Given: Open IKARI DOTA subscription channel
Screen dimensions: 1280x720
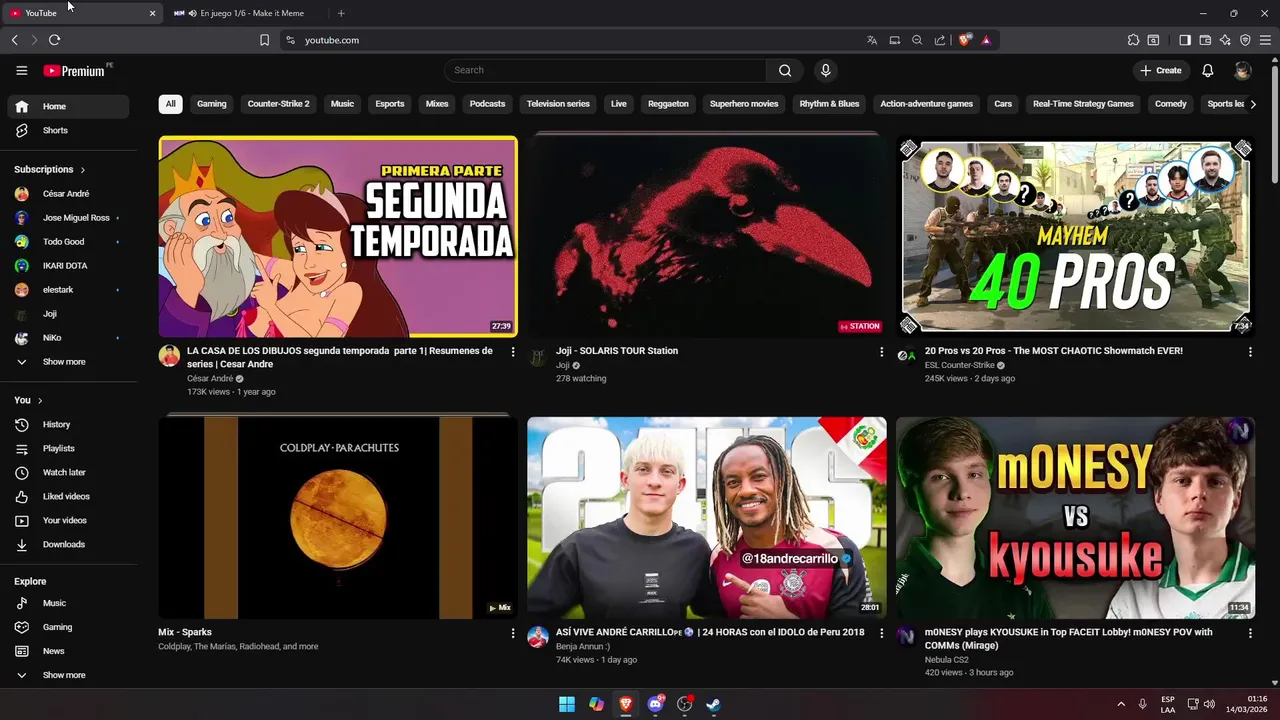Looking at the screenshot, I should [x=68, y=265].
